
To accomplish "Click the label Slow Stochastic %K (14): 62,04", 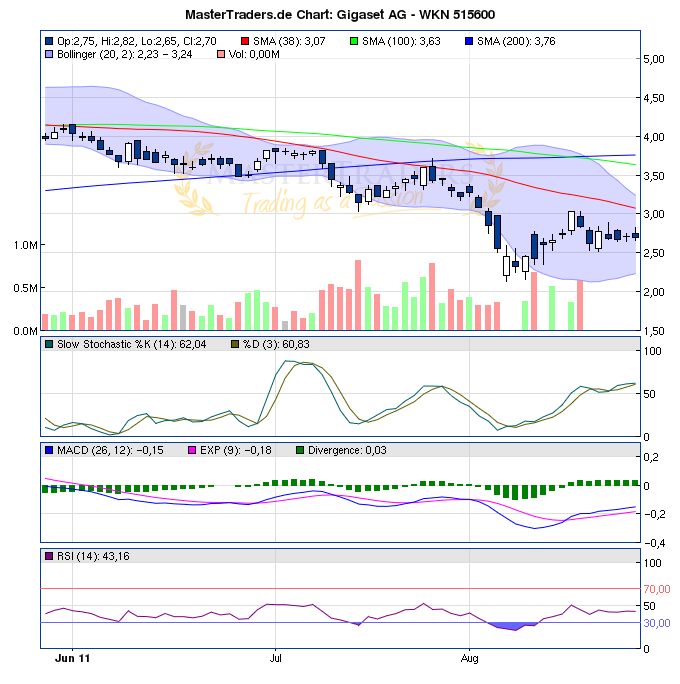I will point(132,345).
